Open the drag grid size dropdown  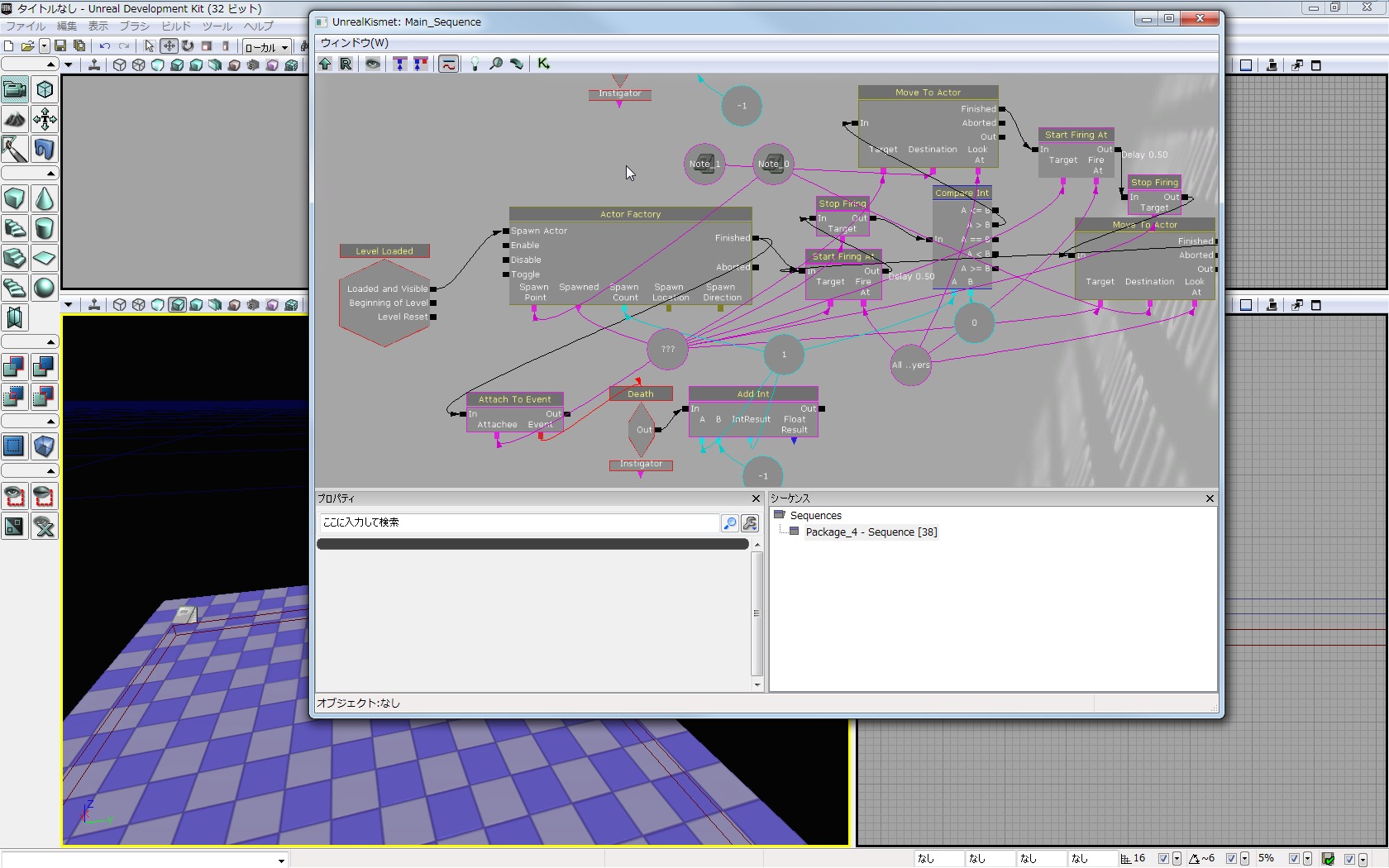1177,859
